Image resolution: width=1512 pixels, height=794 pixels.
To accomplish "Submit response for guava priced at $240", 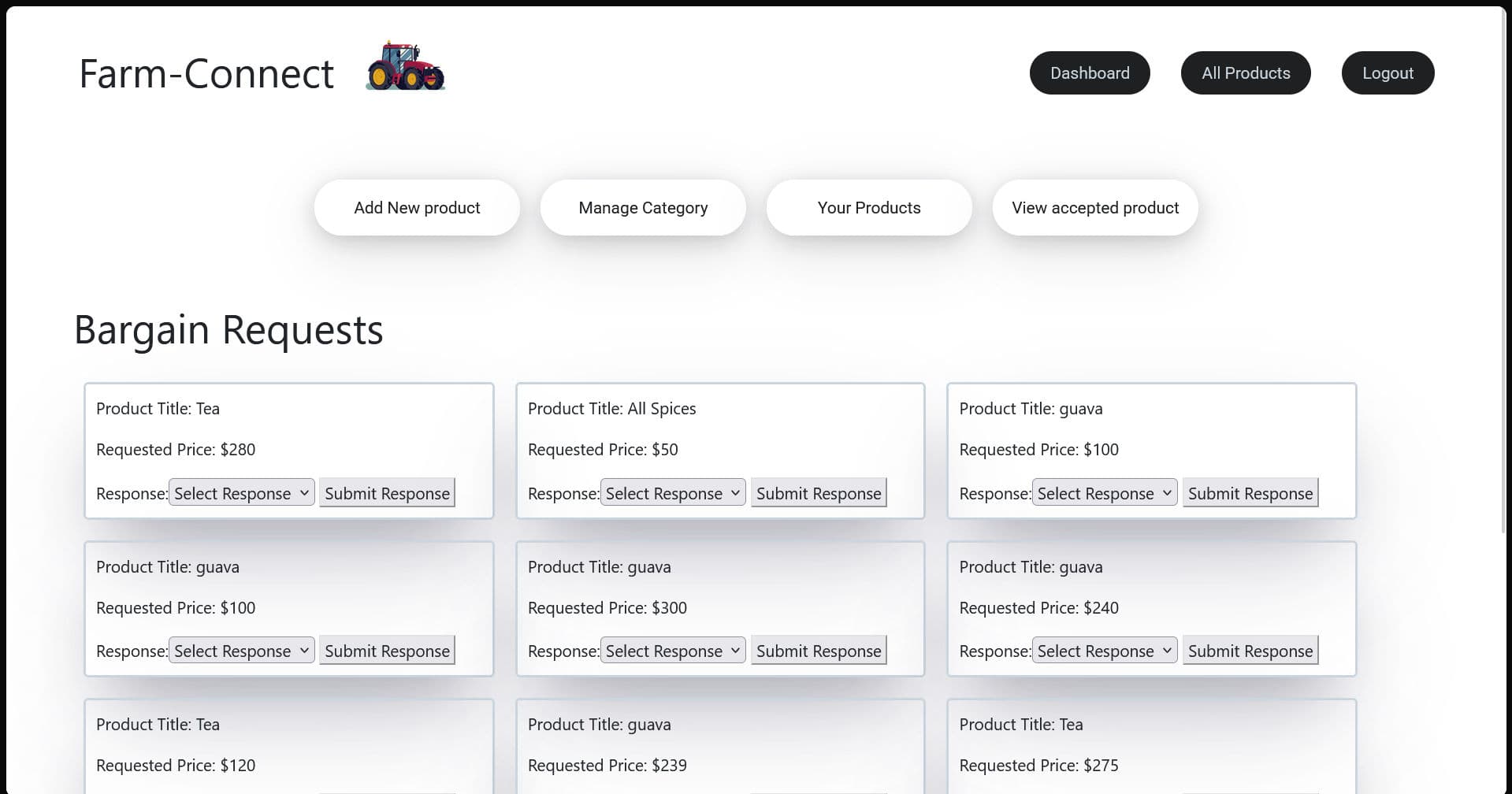I will [x=1250, y=650].
